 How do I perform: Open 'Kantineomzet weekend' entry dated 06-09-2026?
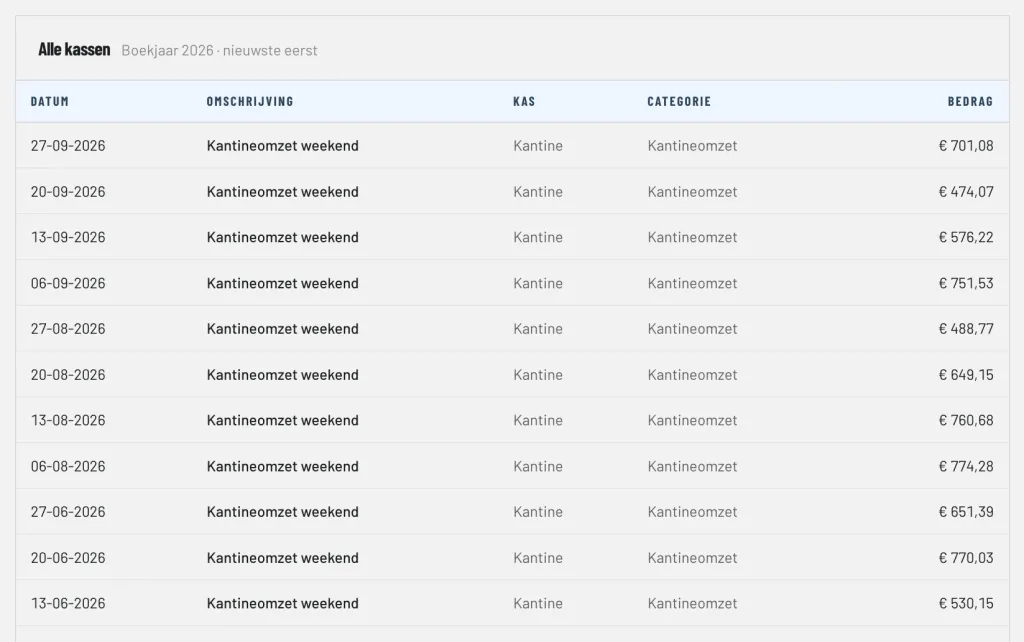point(283,283)
